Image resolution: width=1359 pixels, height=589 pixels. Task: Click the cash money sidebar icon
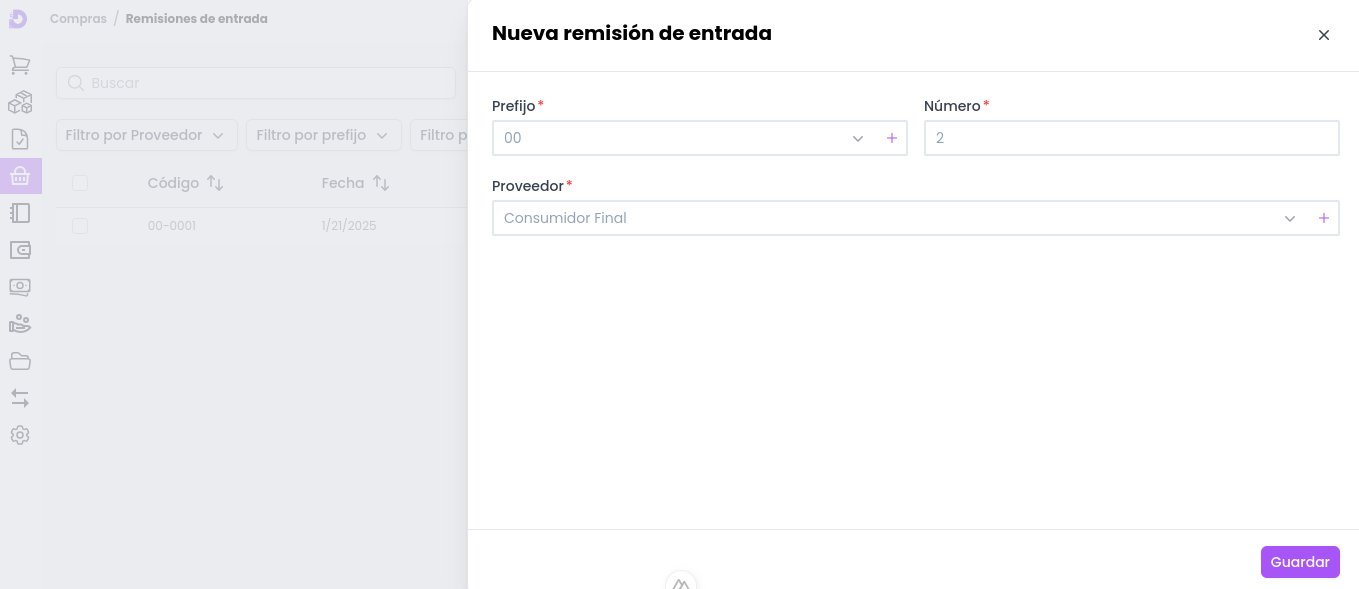(20, 287)
